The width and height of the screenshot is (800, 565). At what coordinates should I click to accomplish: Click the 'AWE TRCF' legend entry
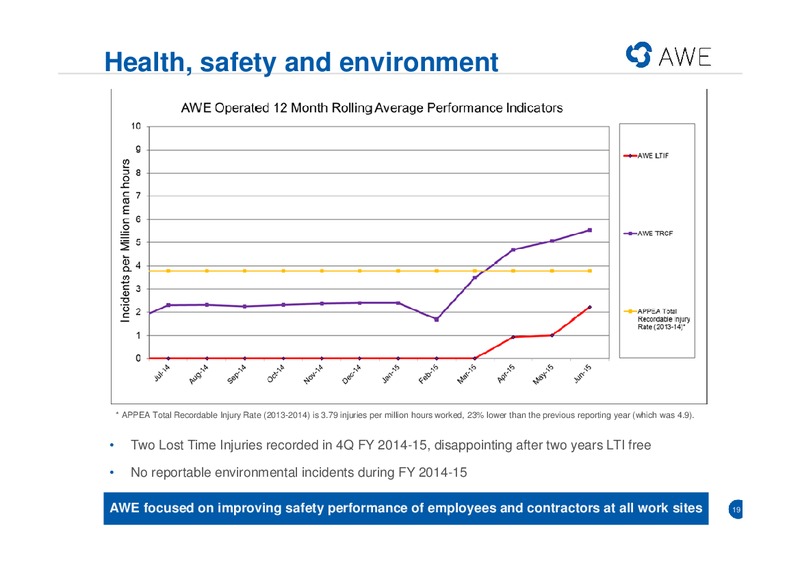click(x=648, y=233)
